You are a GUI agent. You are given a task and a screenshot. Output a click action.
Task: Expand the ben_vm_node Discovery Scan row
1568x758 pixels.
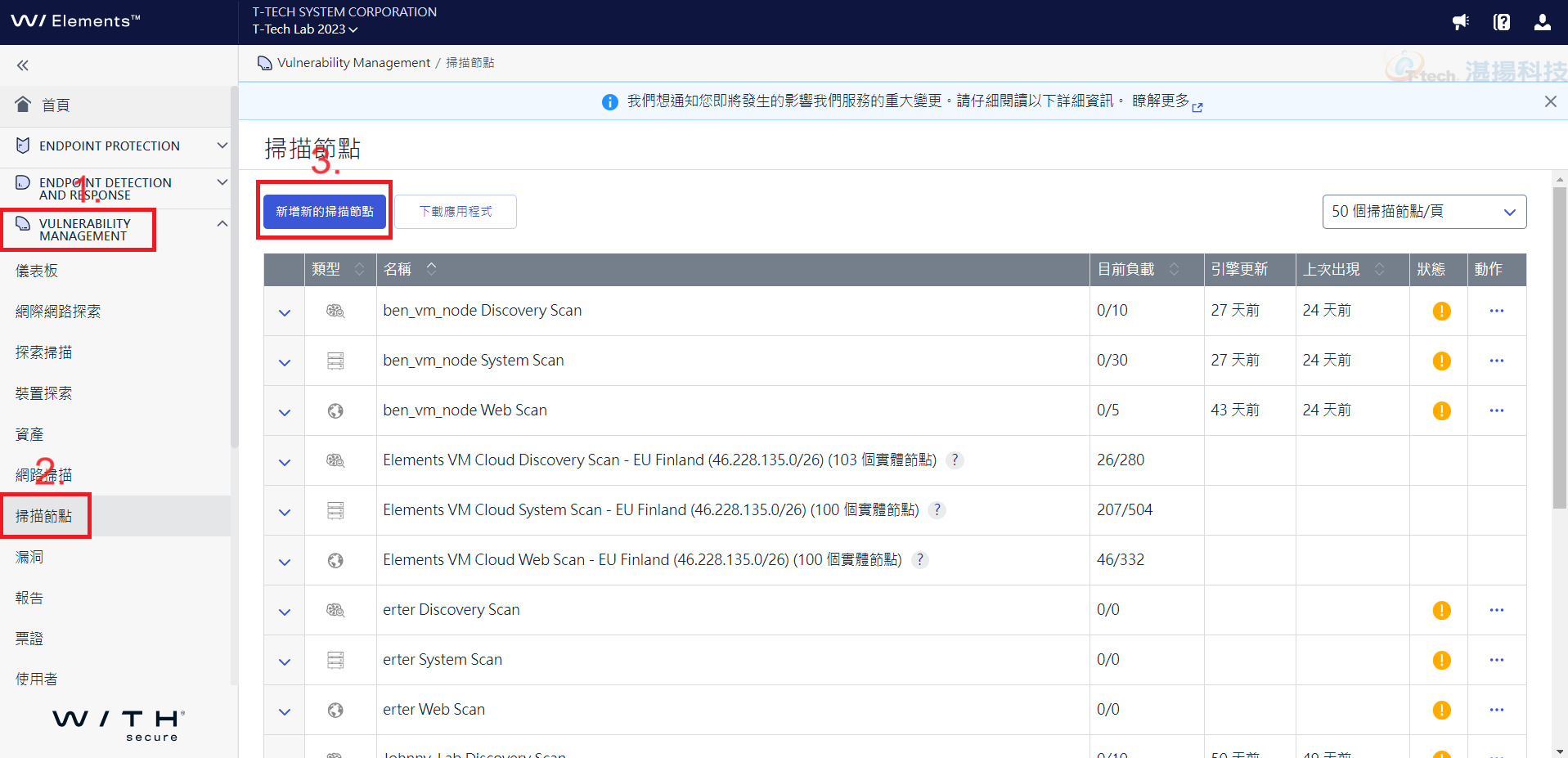point(285,312)
